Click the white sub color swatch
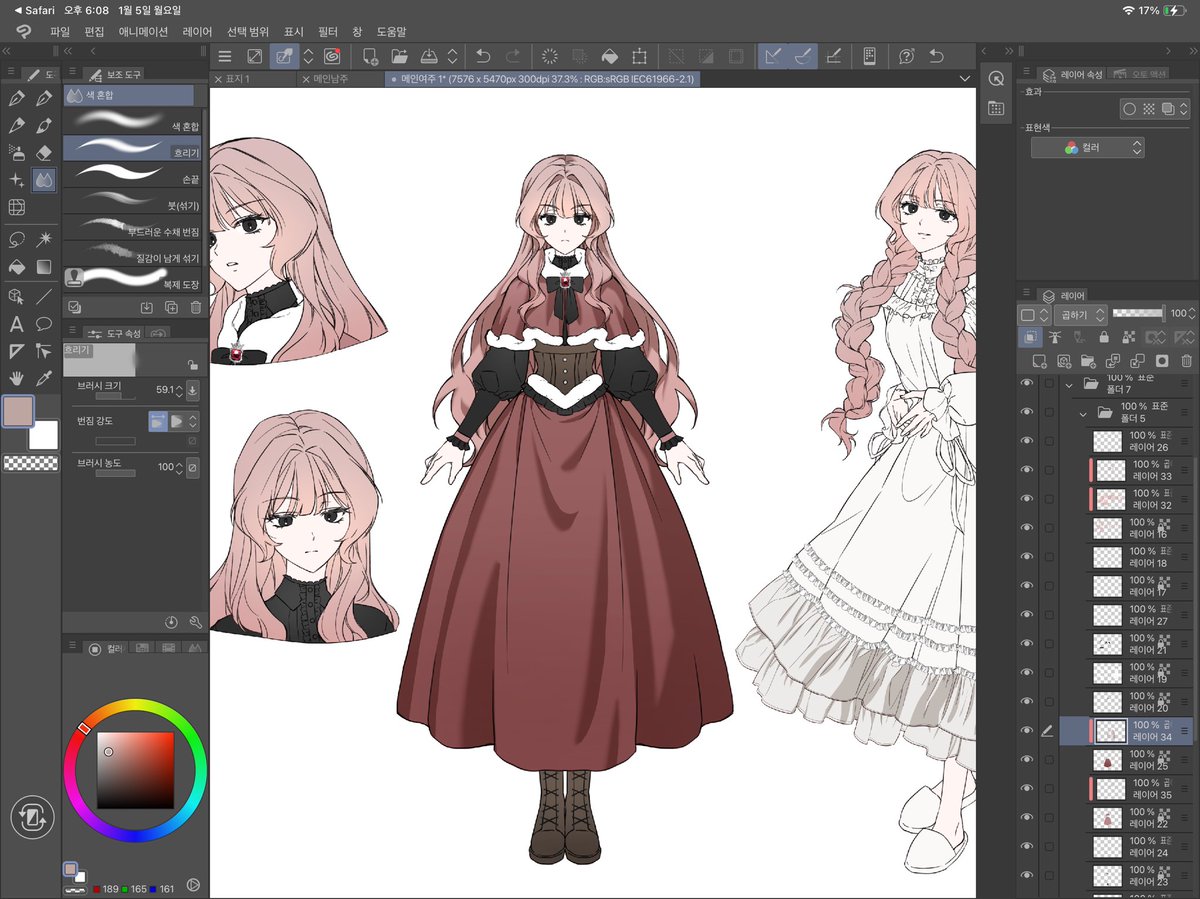This screenshot has height=899, width=1200. [x=43, y=435]
